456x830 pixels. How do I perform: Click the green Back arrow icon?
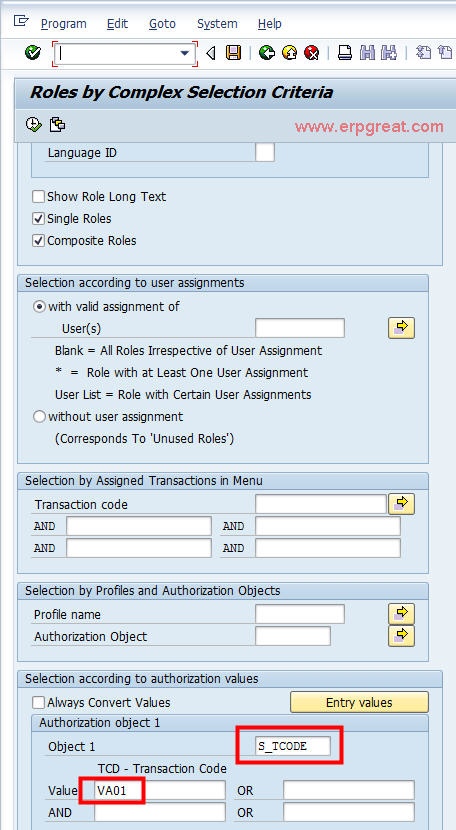coord(266,53)
